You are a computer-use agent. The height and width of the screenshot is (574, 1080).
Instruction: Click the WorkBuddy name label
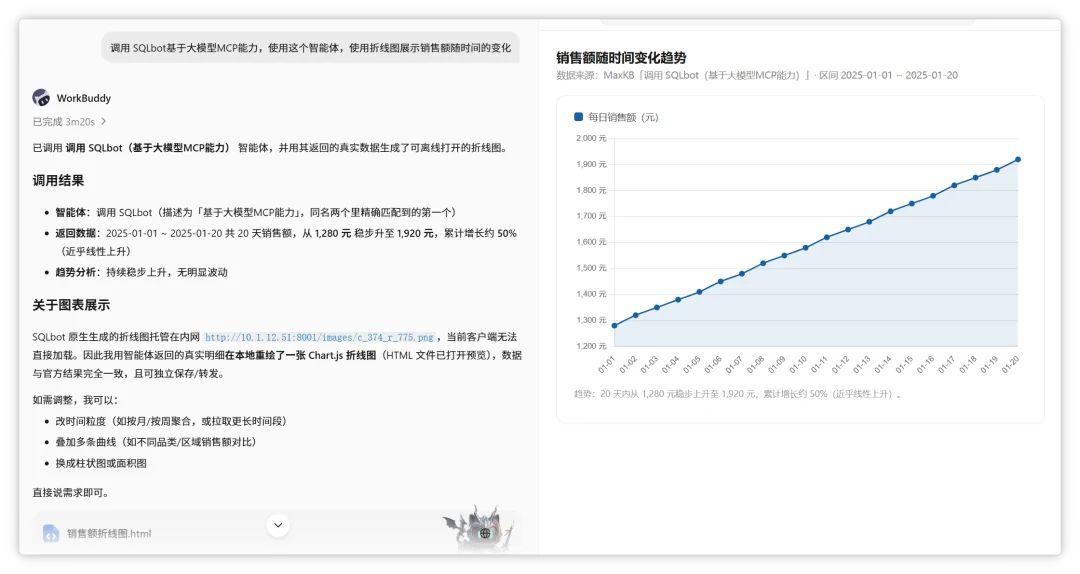[x=83, y=99]
